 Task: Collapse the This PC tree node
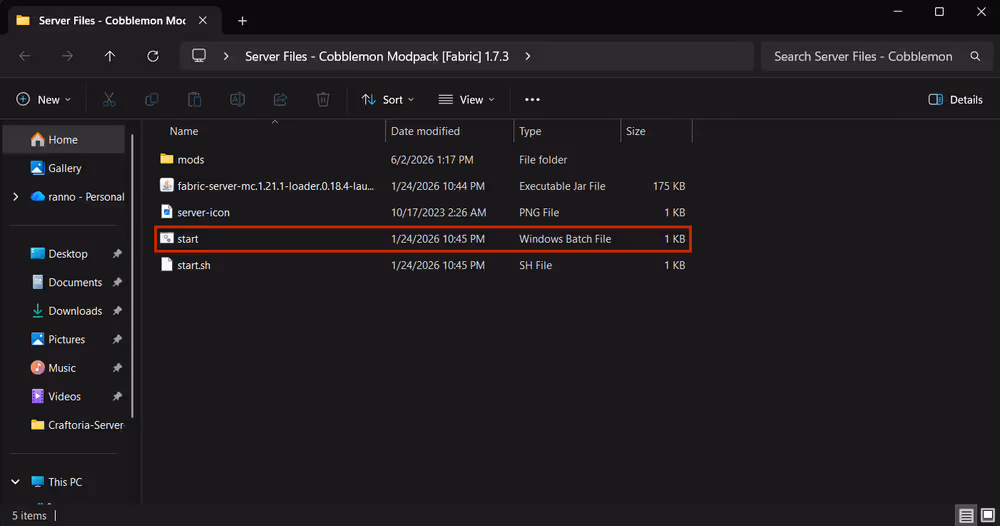pyautogui.click(x=15, y=481)
